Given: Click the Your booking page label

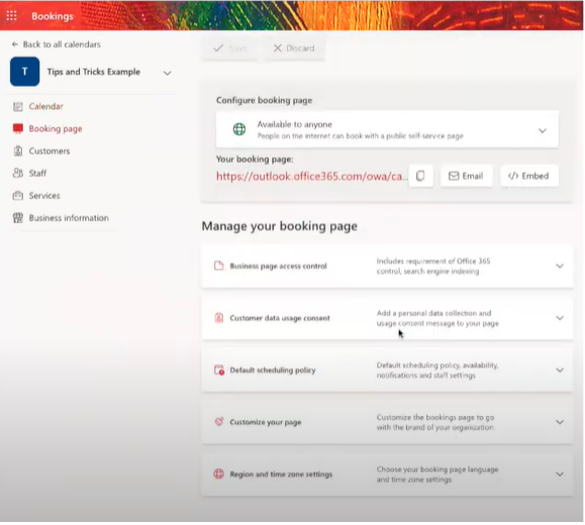Looking at the screenshot, I should [254, 159].
